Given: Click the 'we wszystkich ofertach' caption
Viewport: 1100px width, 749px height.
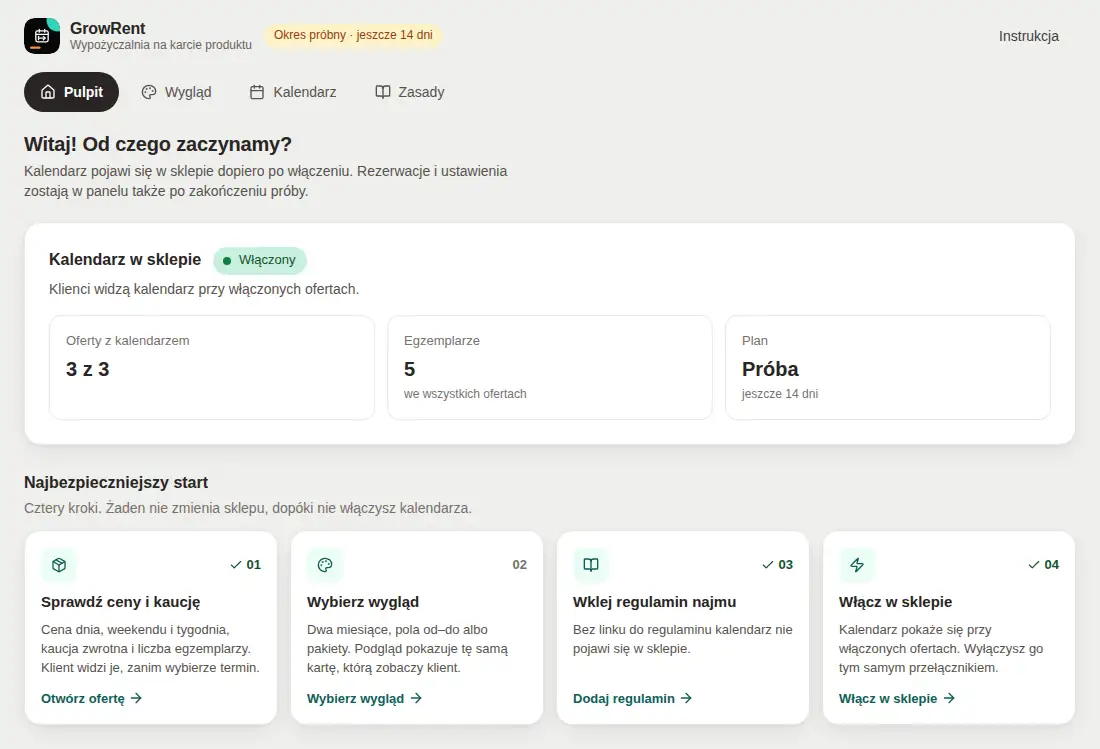Looking at the screenshot, I should click(465, 393).
